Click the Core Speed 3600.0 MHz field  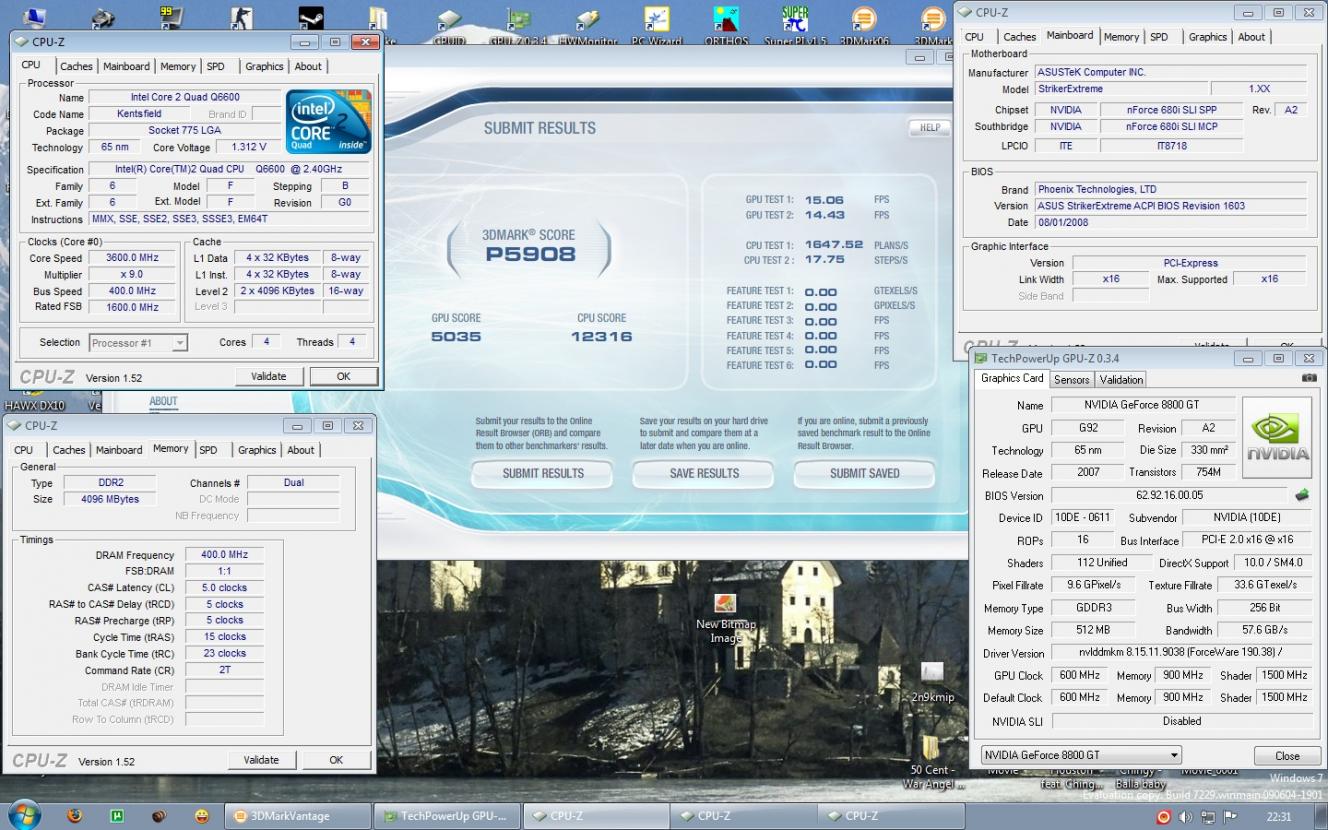[x=132, y=258]
